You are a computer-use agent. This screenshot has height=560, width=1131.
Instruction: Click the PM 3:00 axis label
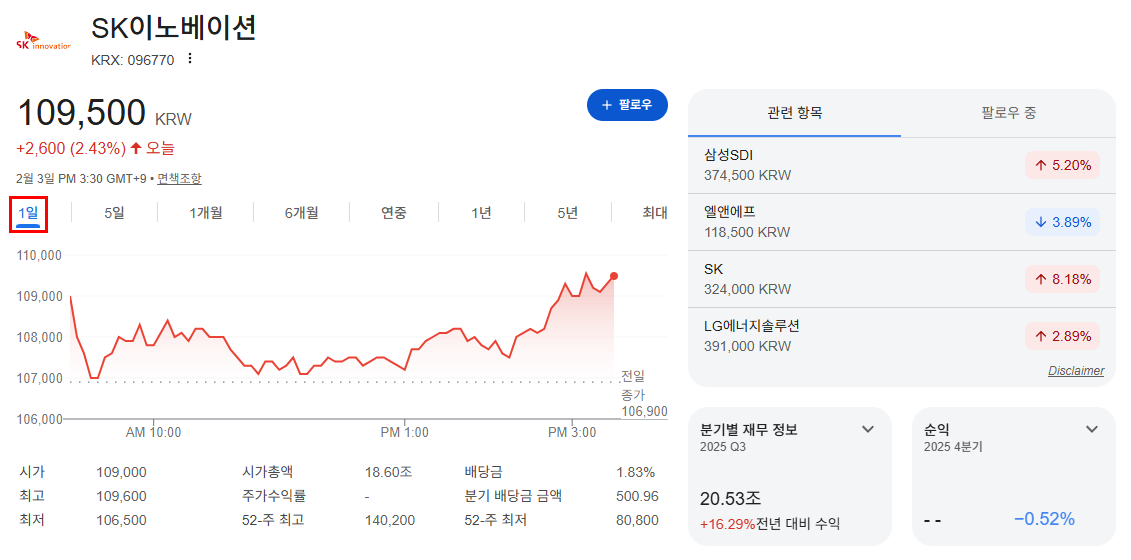click(x=572, y=433)
